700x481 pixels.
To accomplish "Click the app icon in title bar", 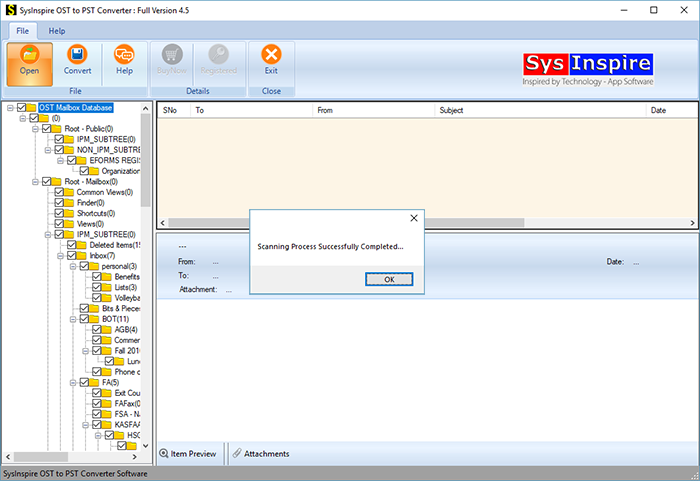I will coord(11,10).
